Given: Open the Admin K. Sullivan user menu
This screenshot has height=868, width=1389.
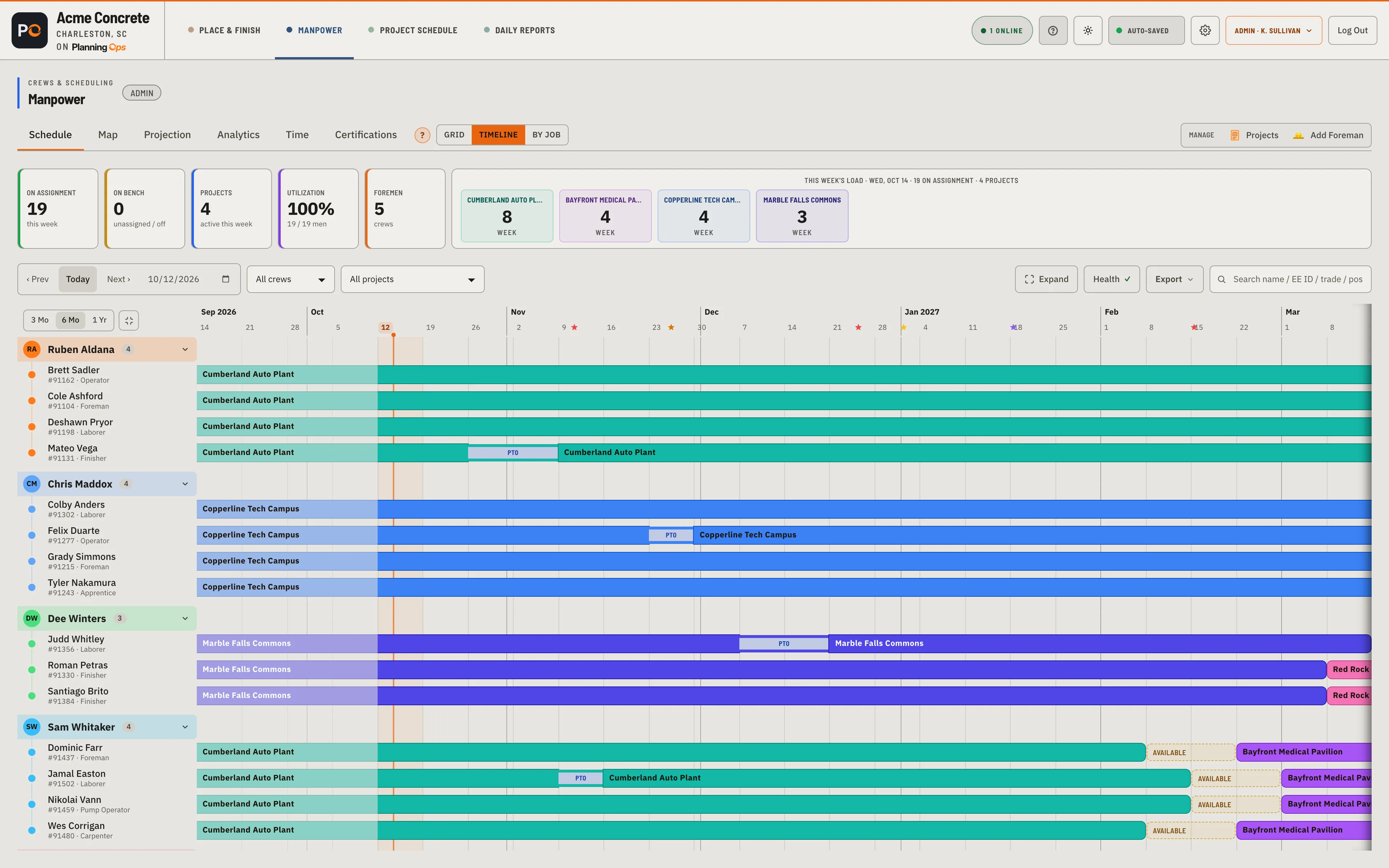Looking at the screenshot, I should point(1273,30).
